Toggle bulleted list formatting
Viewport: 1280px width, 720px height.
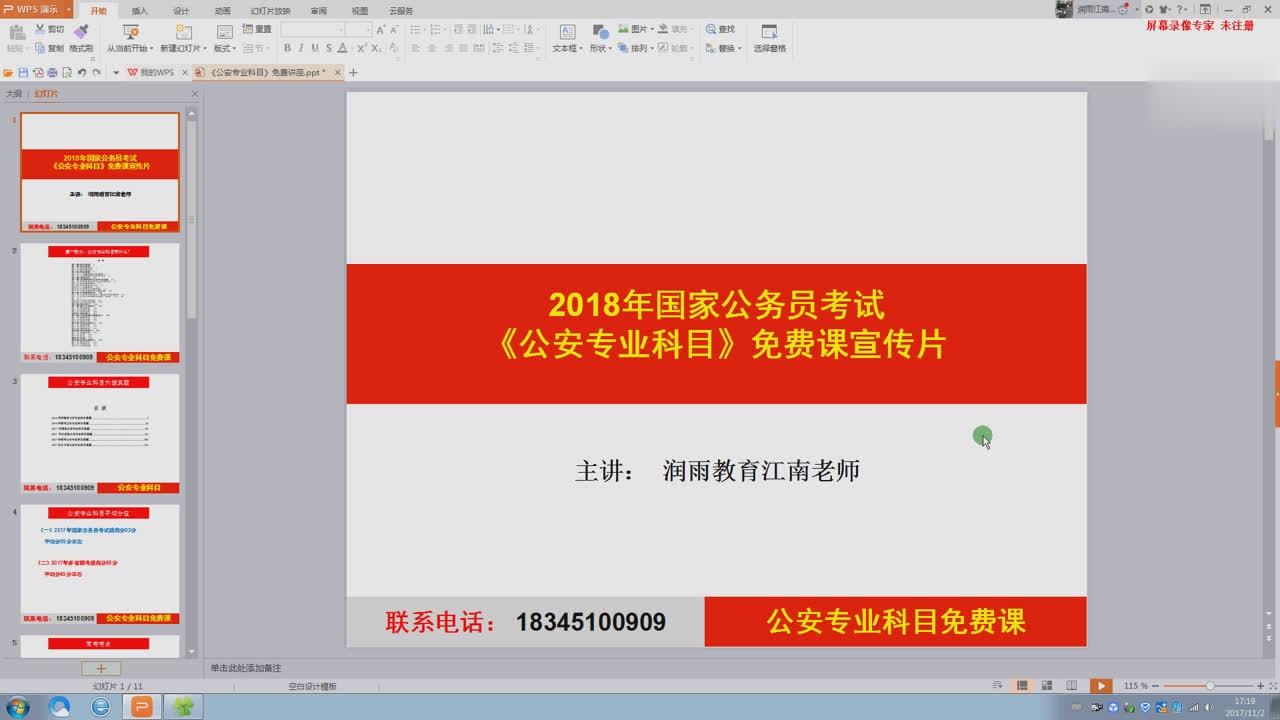(x=416, y=30)
